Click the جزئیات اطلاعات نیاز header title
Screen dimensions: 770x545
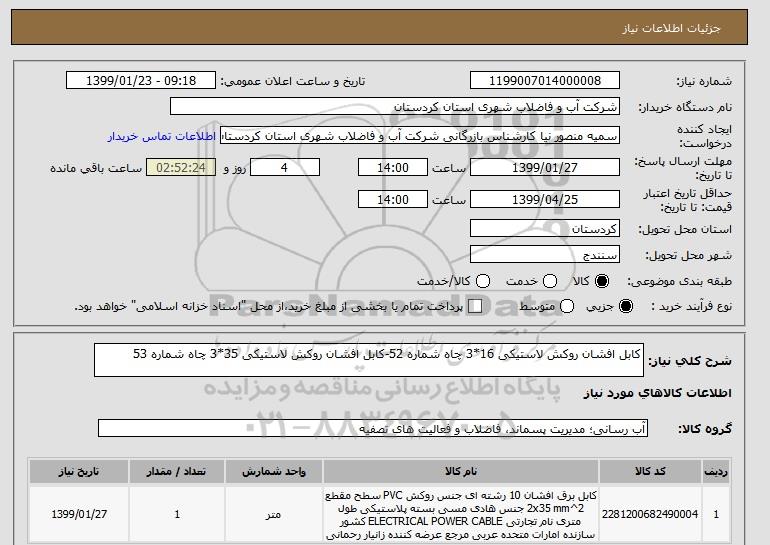point(671,28)
